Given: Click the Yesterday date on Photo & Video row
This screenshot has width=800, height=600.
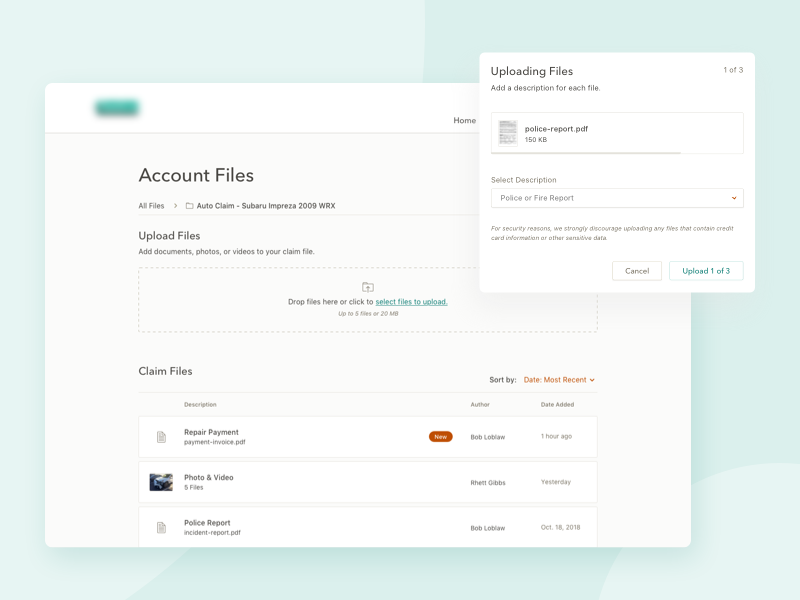Looking at the screenshot, I should (x=556, y=482).
